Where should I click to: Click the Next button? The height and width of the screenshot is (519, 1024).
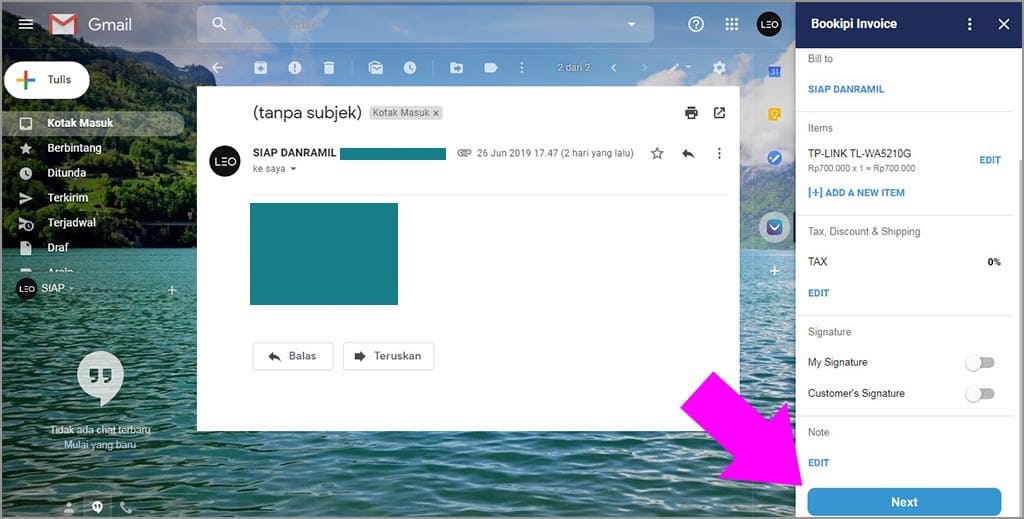tap(904, 502)
